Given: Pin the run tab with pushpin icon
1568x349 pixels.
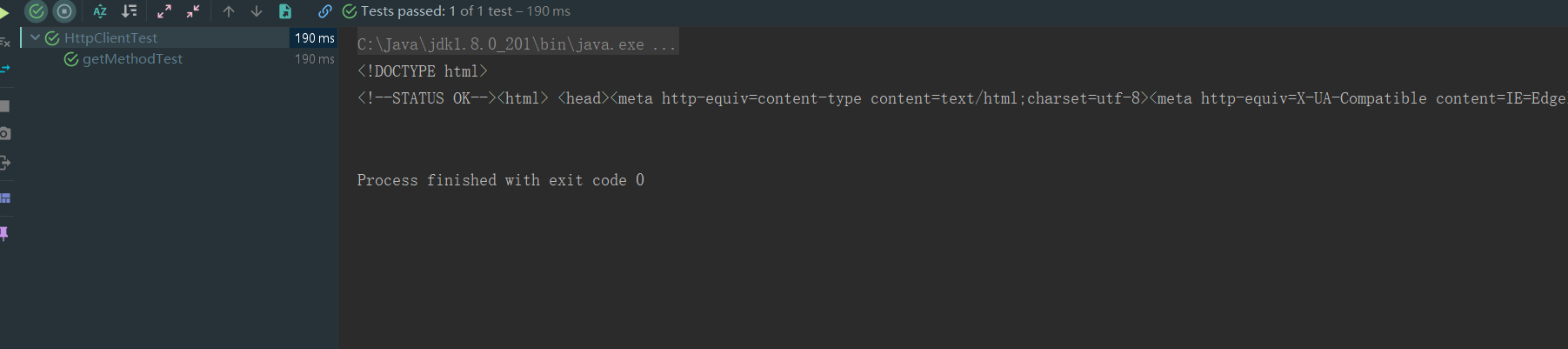Looking at the screenshot, I should [x=4, y=233].
